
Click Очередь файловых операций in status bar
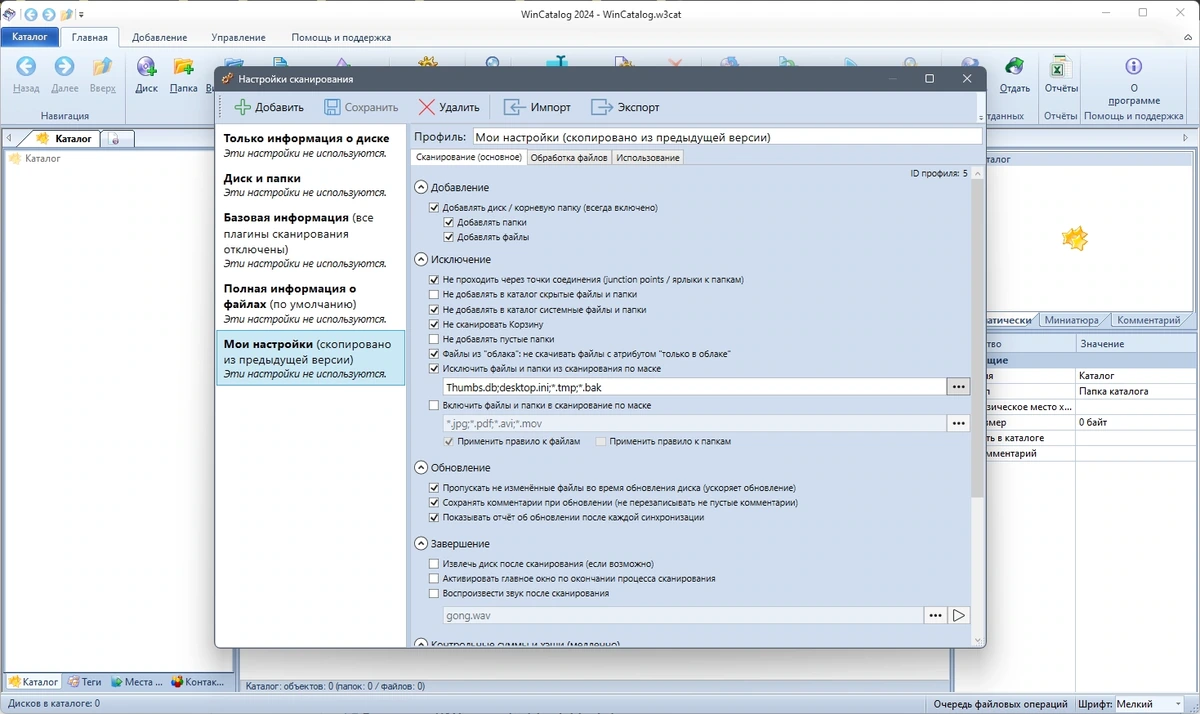point(998,704)
